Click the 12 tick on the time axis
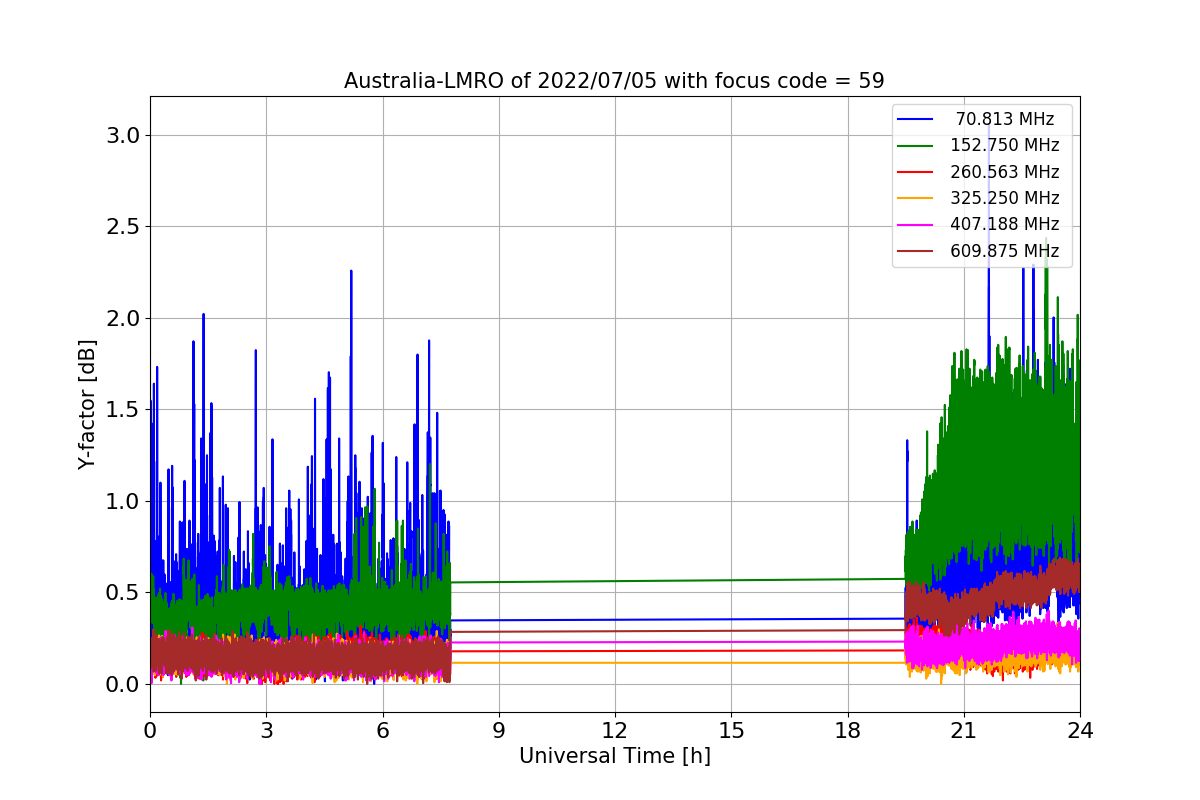 (615, 731)
